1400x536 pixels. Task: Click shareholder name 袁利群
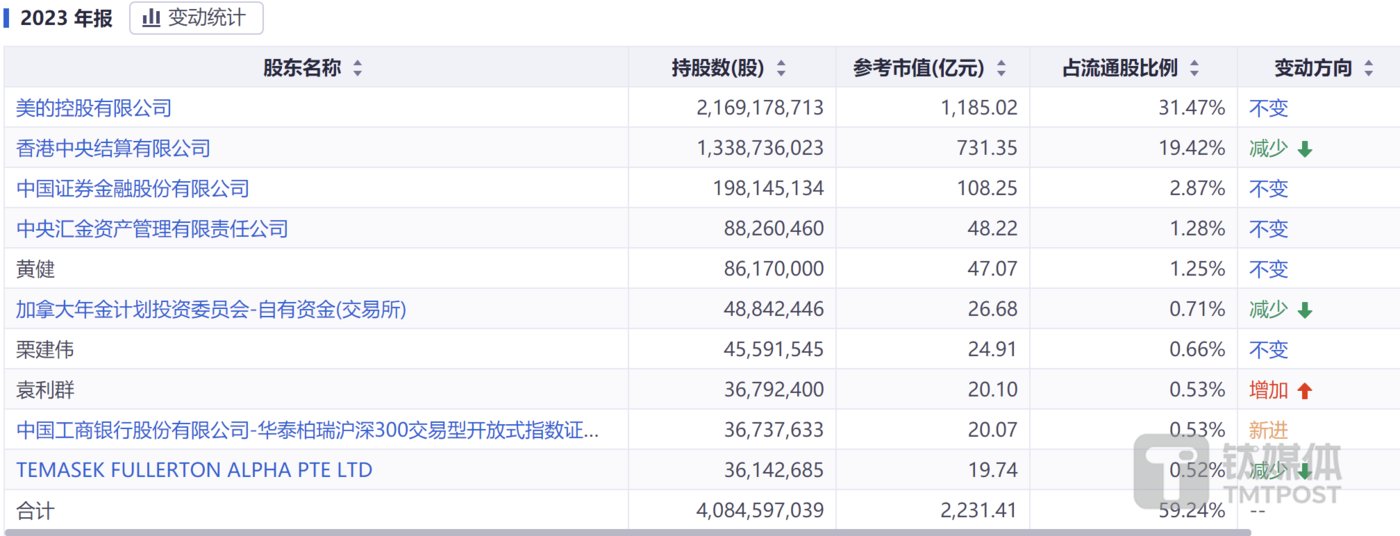tap(45, 390)
